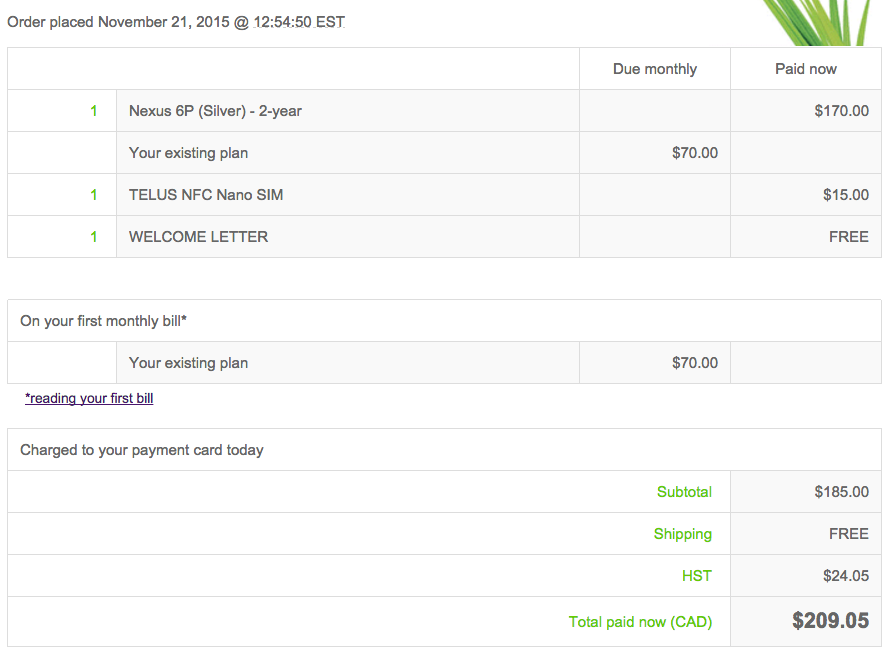Click the WELCOME LETTER item
The image size is (889, 649).
coord(198,237)
